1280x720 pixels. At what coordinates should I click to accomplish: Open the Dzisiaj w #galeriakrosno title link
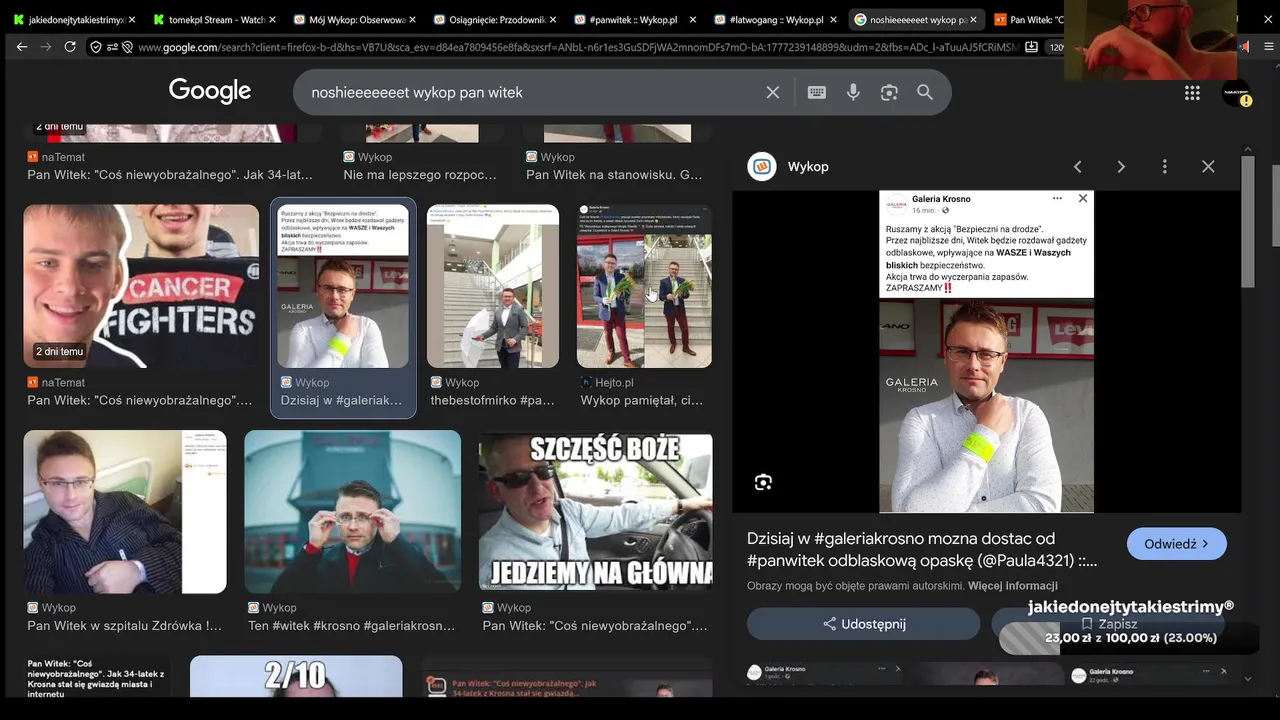922,550
